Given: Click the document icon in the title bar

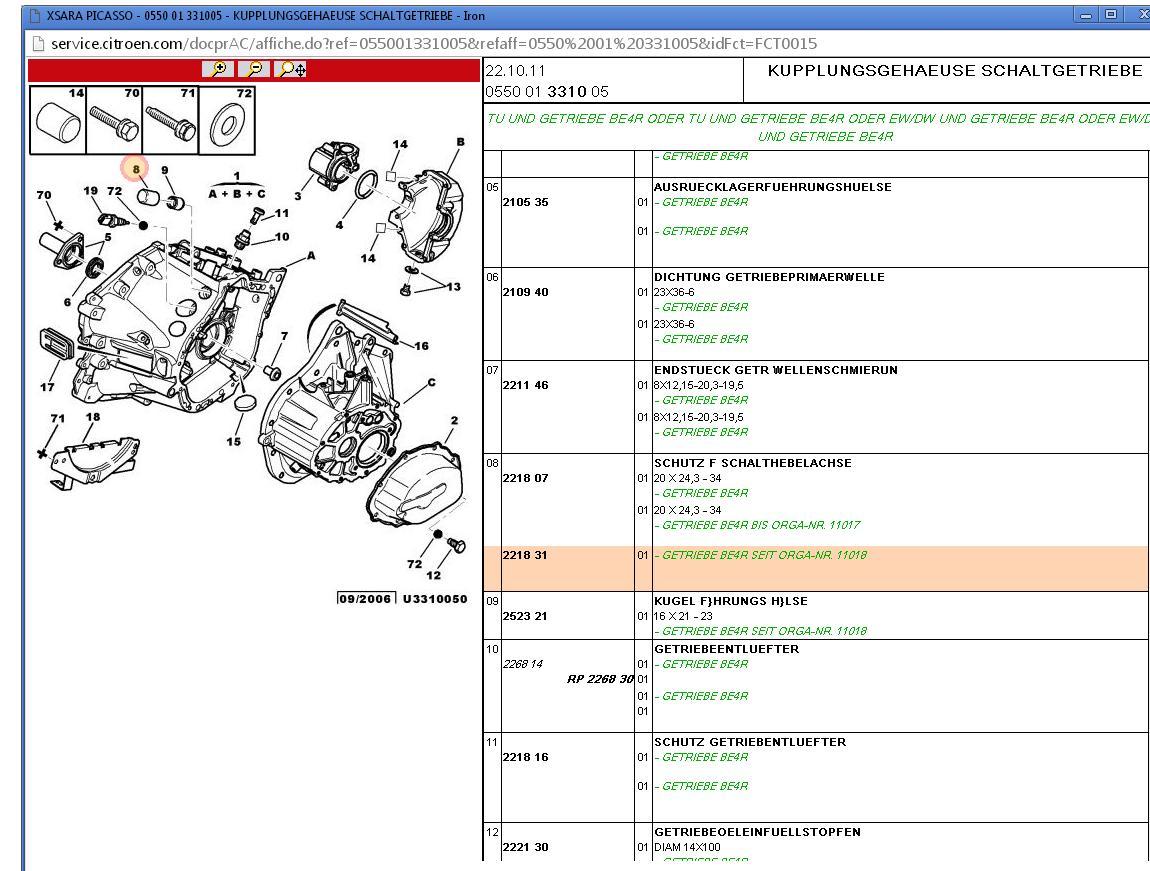Looking at the screenshot, I should (x=34, y=15).
